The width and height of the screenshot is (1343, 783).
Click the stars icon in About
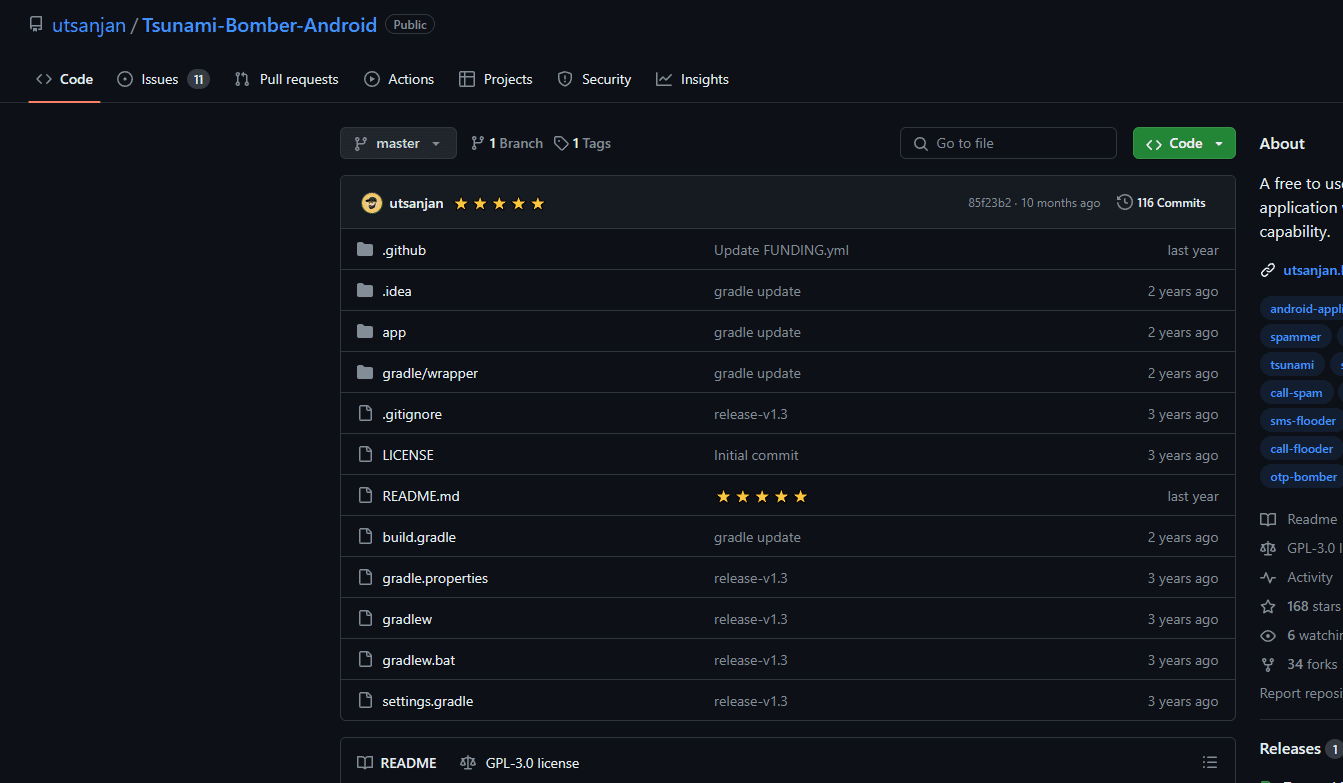(x=1268, y=606)
